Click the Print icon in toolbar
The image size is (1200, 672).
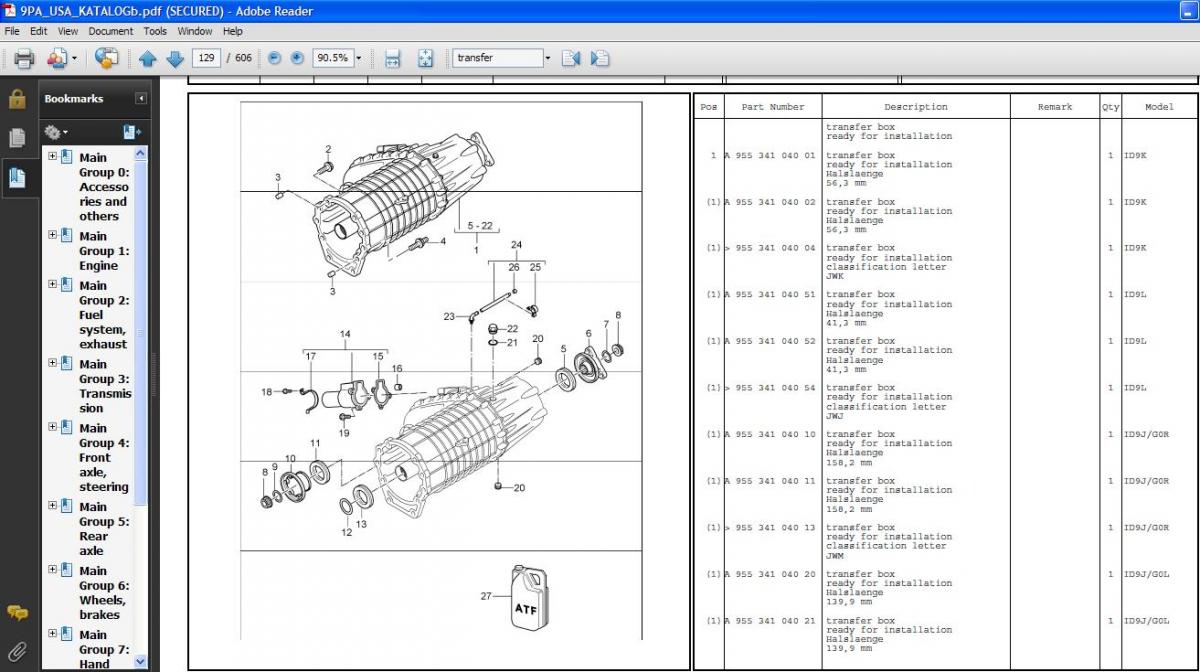point(24,58)
